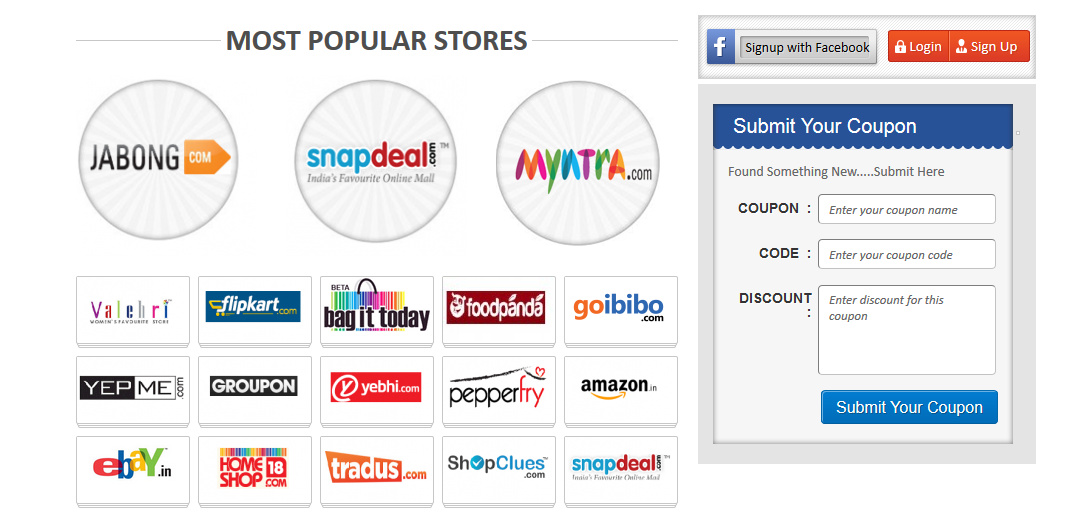
Task: Open the Valehri store tile
Action: coord(133,310)
